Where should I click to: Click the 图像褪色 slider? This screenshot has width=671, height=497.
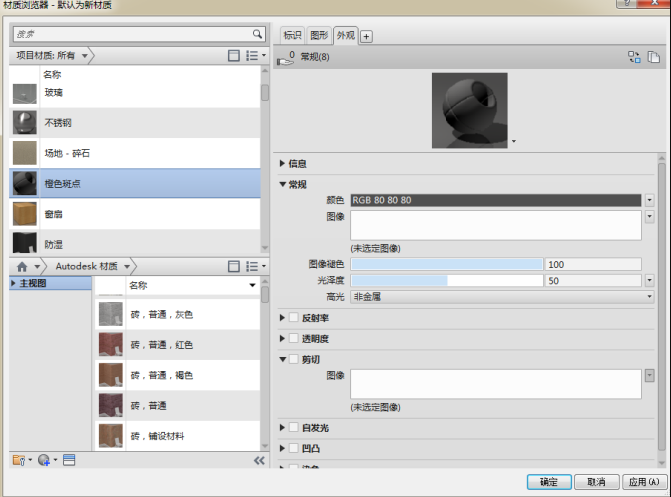tap(447, 265)
